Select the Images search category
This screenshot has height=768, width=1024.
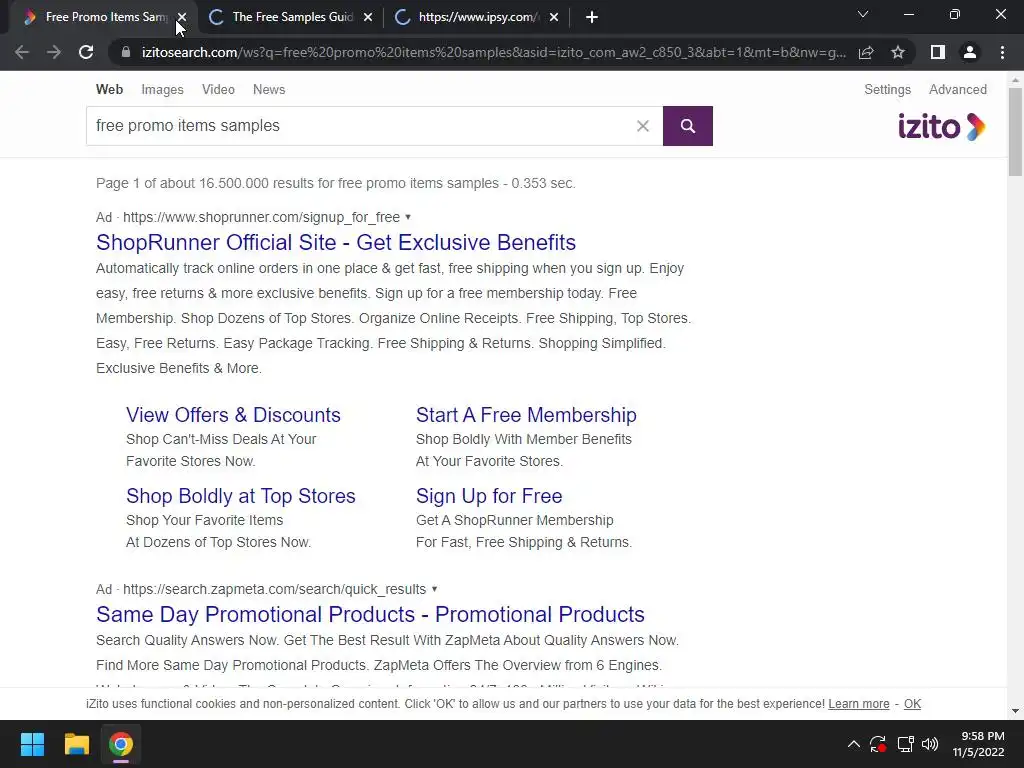click(163, 89)
